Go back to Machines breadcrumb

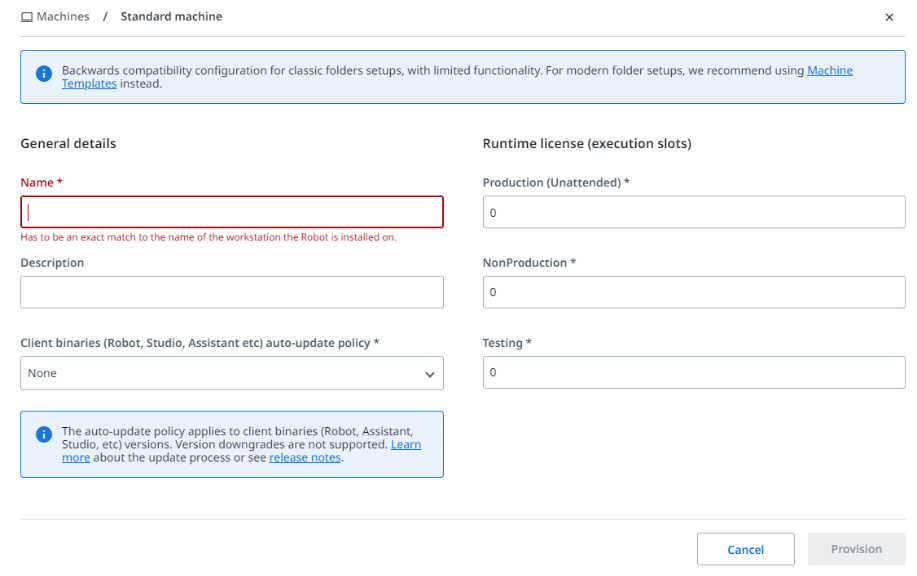[x=63, y=16]
